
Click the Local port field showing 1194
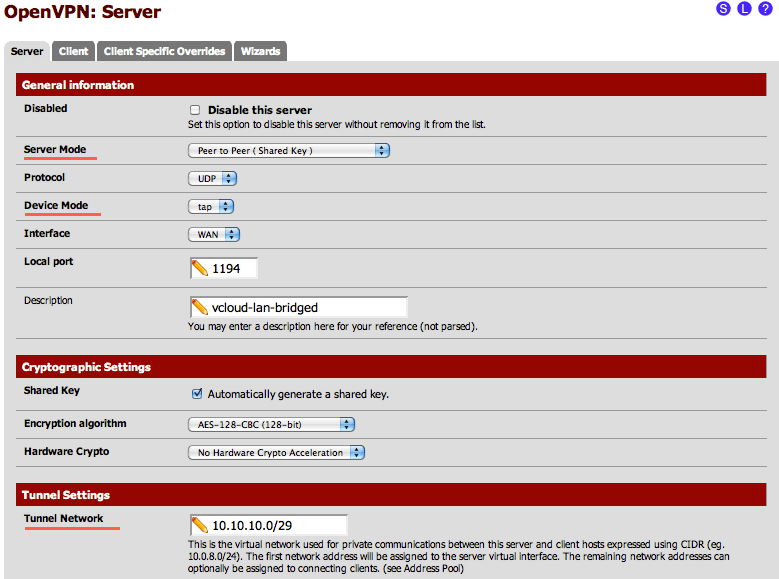point(224,268)
